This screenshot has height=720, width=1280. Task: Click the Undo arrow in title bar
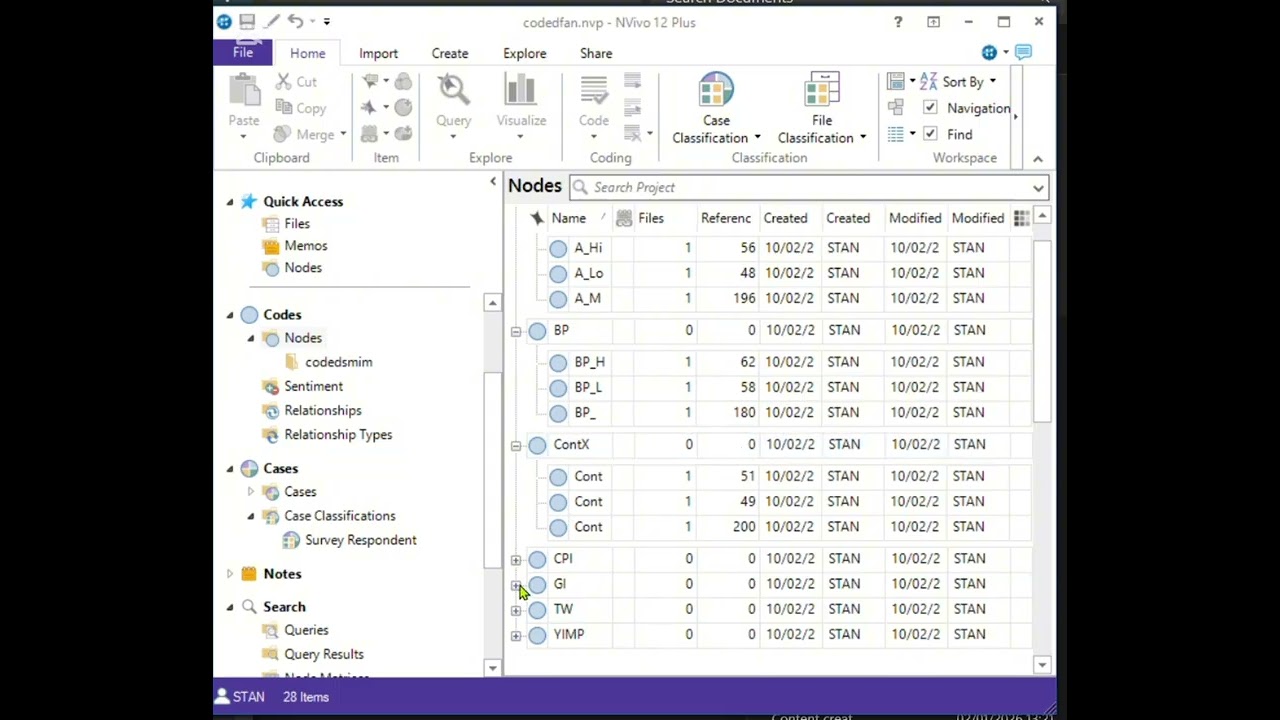click(x=295, y=21)
